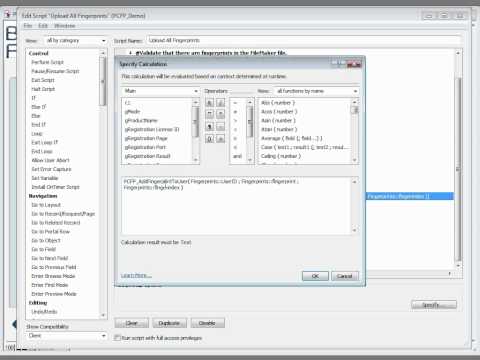The image size is (480, 360).
Task: Click the Clear button
Action: coord(132,323)
